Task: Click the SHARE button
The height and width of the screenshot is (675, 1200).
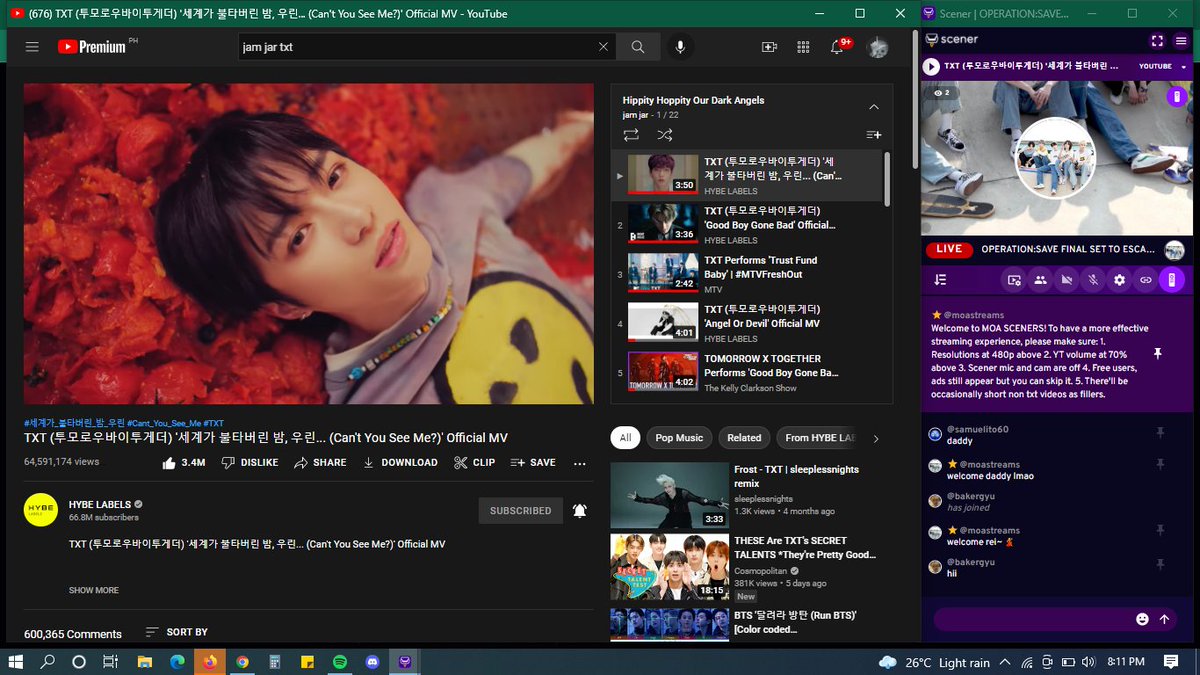Action: pos(320,463)
